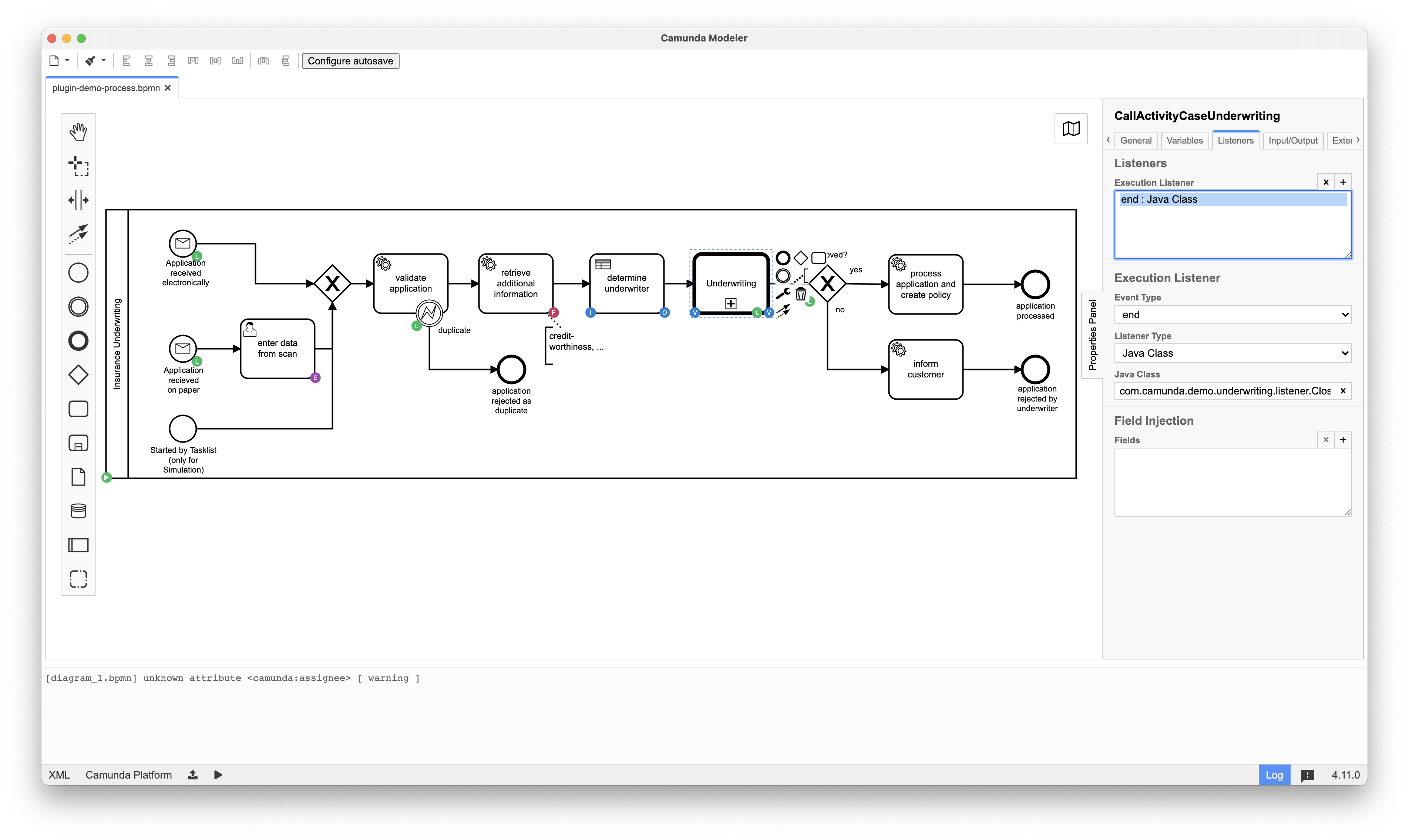Image resolution: width=1409 pixels, height=840 pixels.
Task: Click the align elements center icon
Action: (149, 61)
